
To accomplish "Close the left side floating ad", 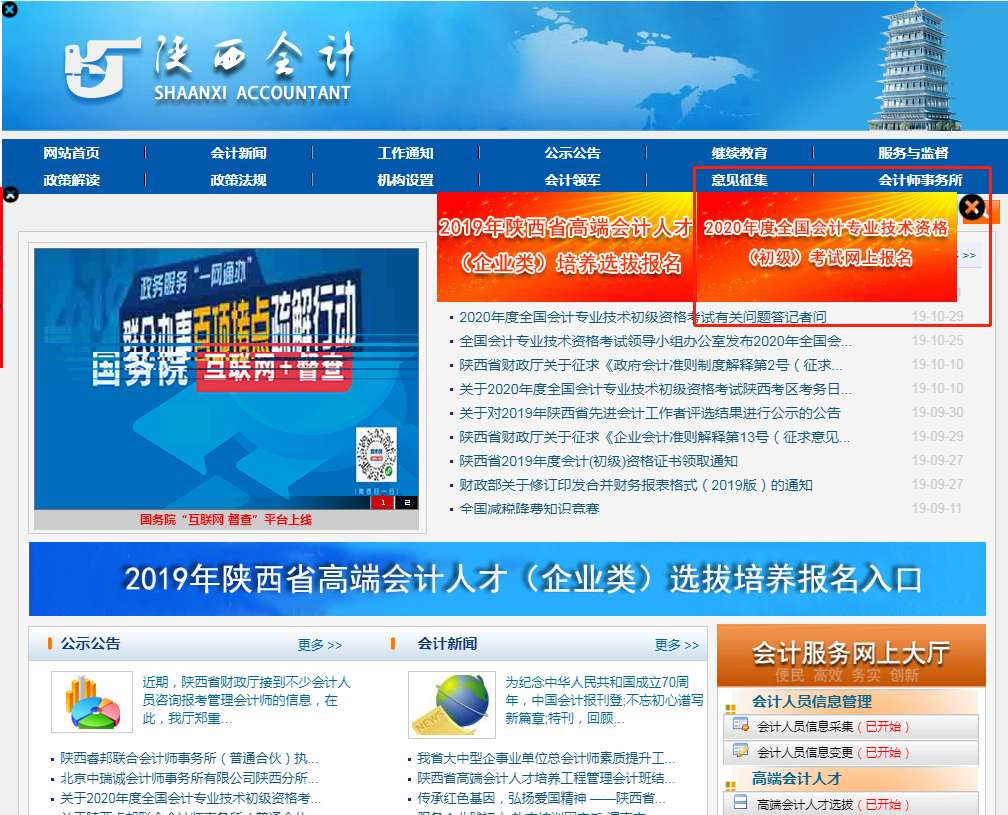I will (10, 194).
